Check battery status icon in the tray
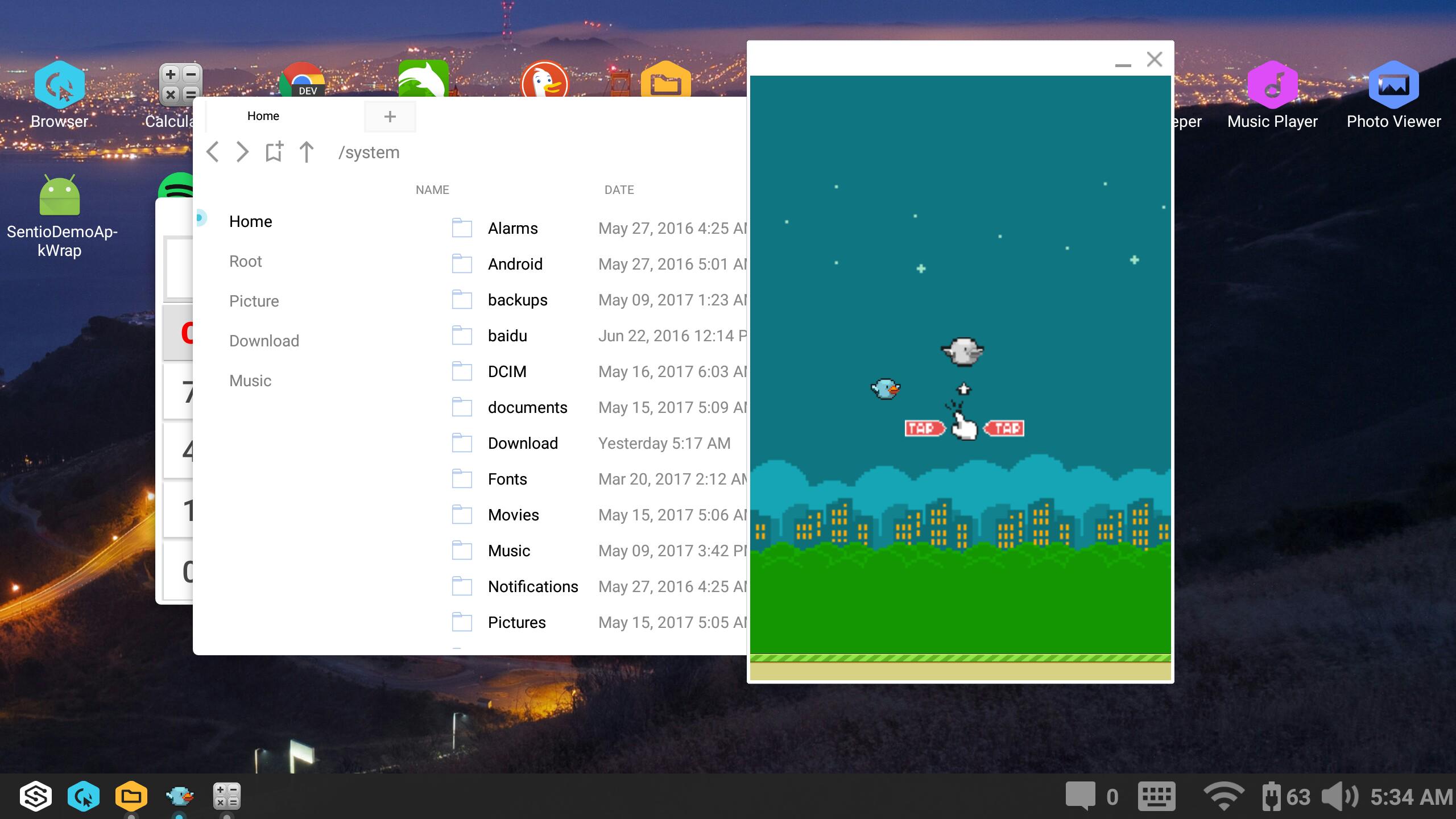The width and height of the screenshot is (1456, 819). [1271, 796]
